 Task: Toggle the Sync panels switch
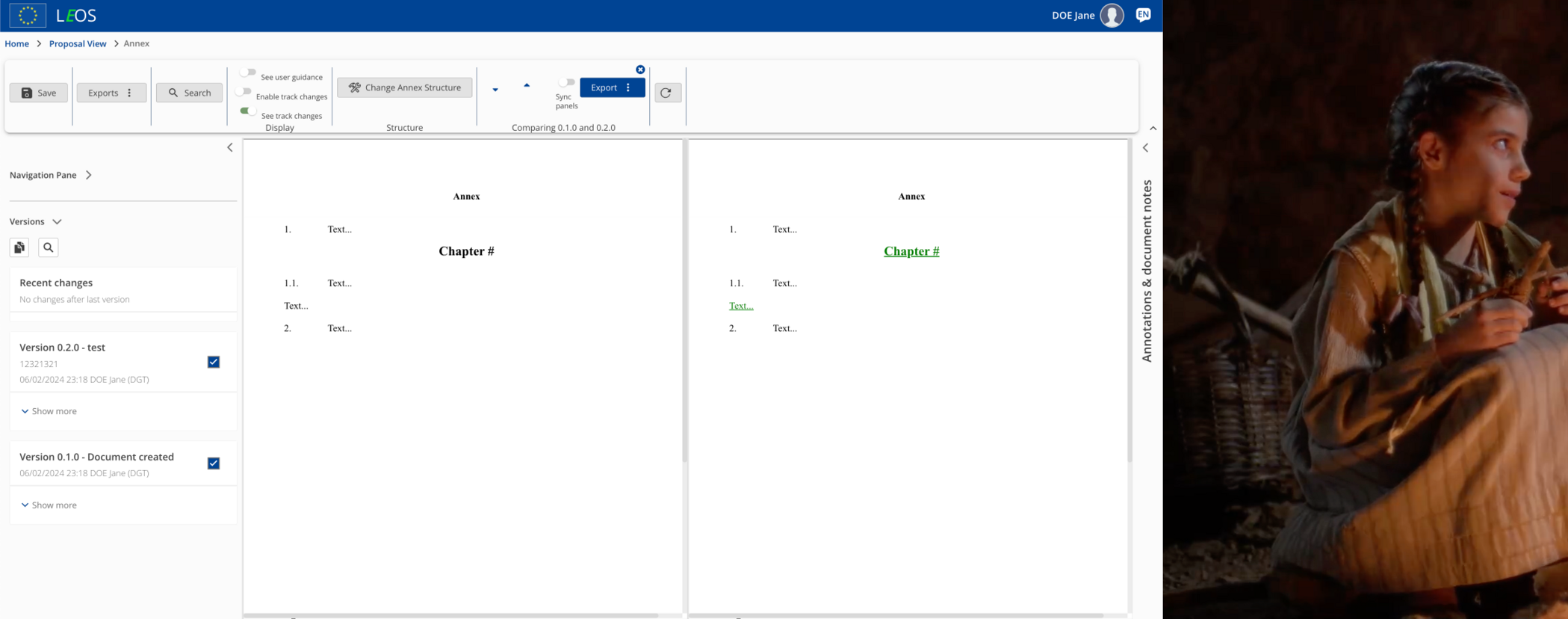(567, 82)
